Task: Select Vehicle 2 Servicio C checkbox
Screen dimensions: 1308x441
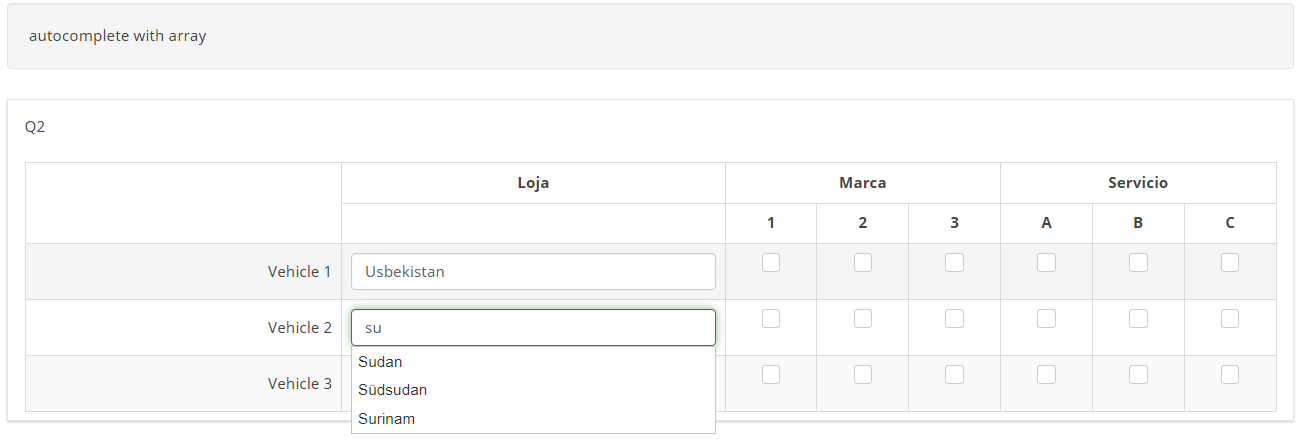Action: click(x=1230, y=319)
